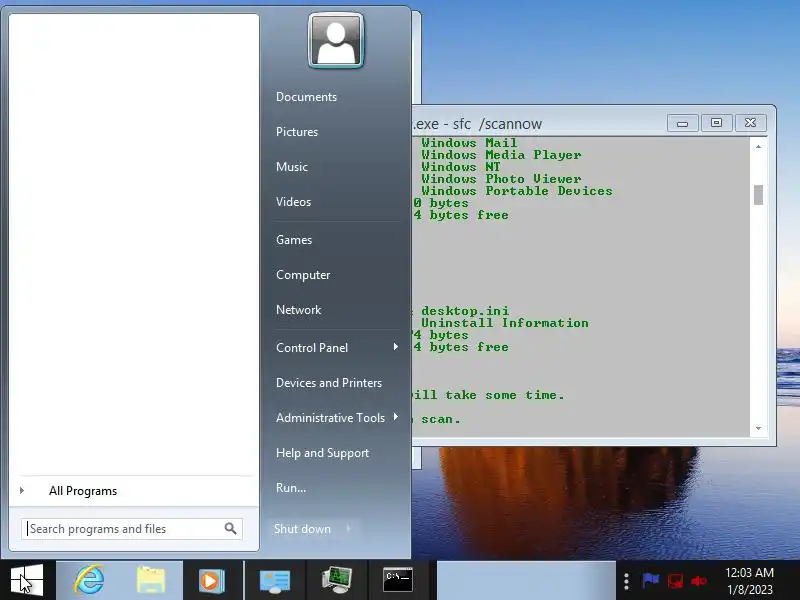Click the search magnifier icon
Screen dimensions: 800x600
(231, 529)
